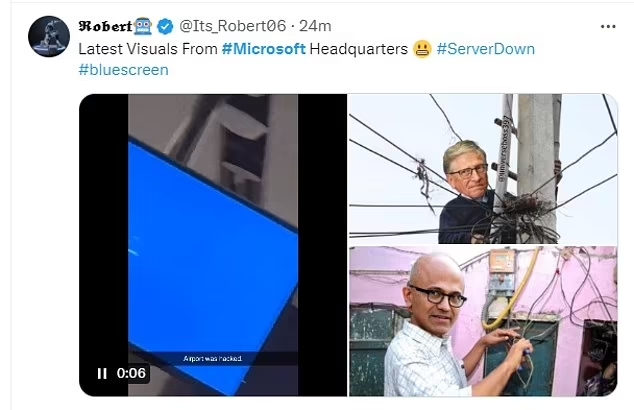Viewport: 634px width, 410px height.
Task: Click the robot emoji beside Robert's name
Action: (142, 26)
